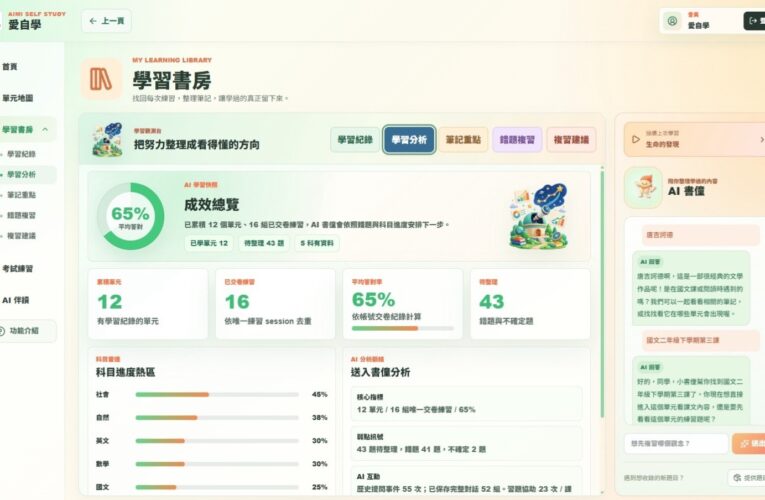This screenshot has height=500, width=765.
Task: Click the 上一頁 back button
Action: click(x=106, y=21)
